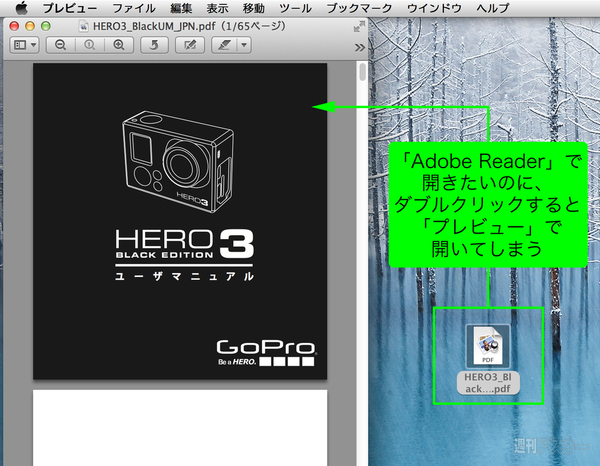Show the edit toolbar with the pencil icon
The image size is (600, 466).
pos(190,45)
